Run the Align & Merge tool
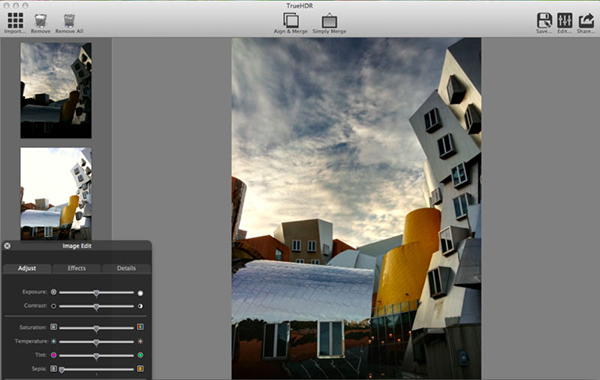Image resolution: width=600 pixels, height=380 pixels. tap(291, 20)
